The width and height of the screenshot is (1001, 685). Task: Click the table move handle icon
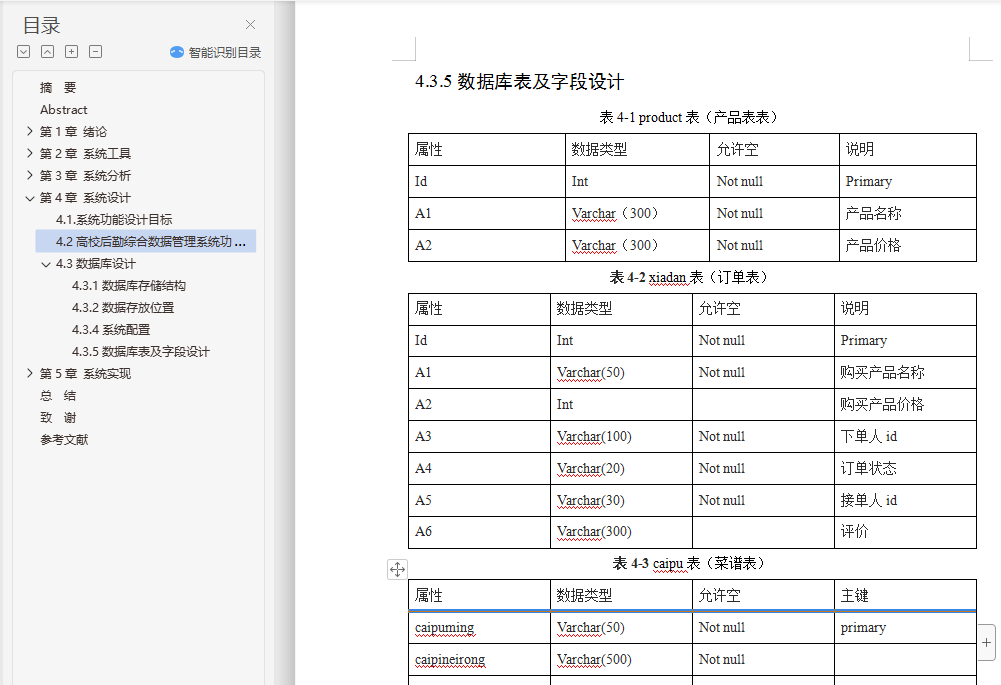point(397,569)
